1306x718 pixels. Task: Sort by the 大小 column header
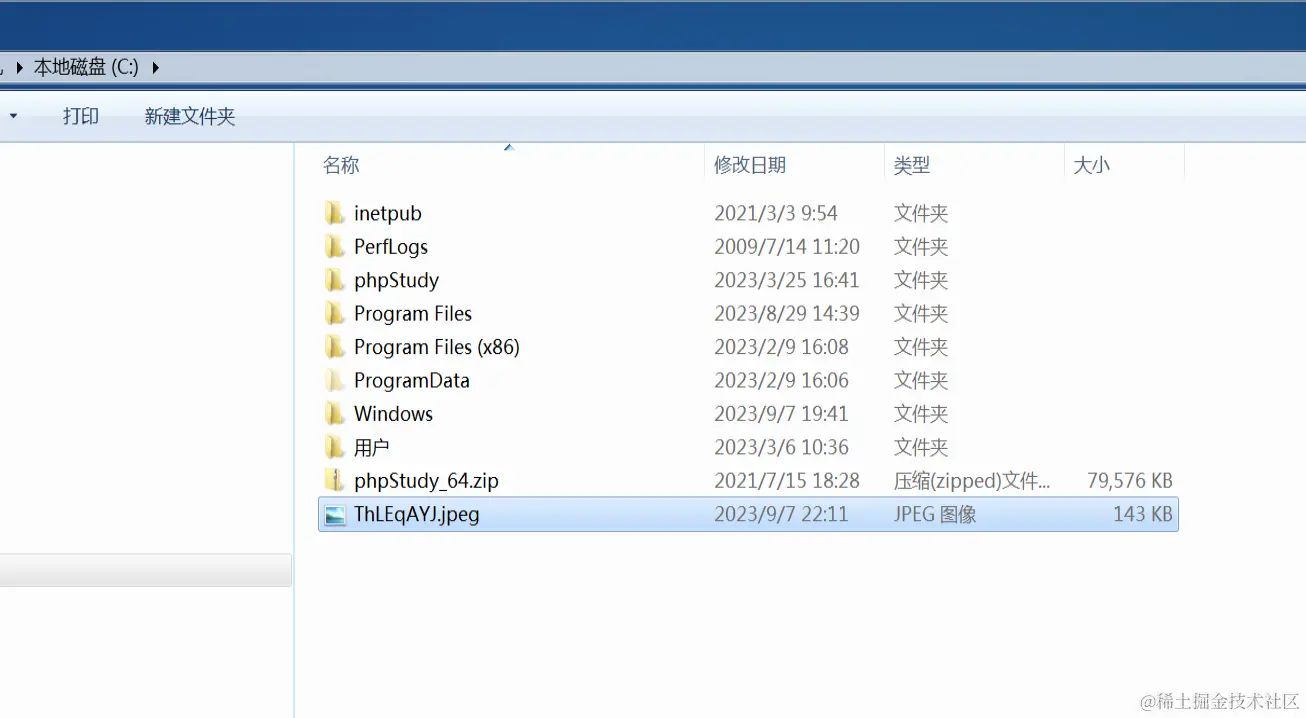1091,165
